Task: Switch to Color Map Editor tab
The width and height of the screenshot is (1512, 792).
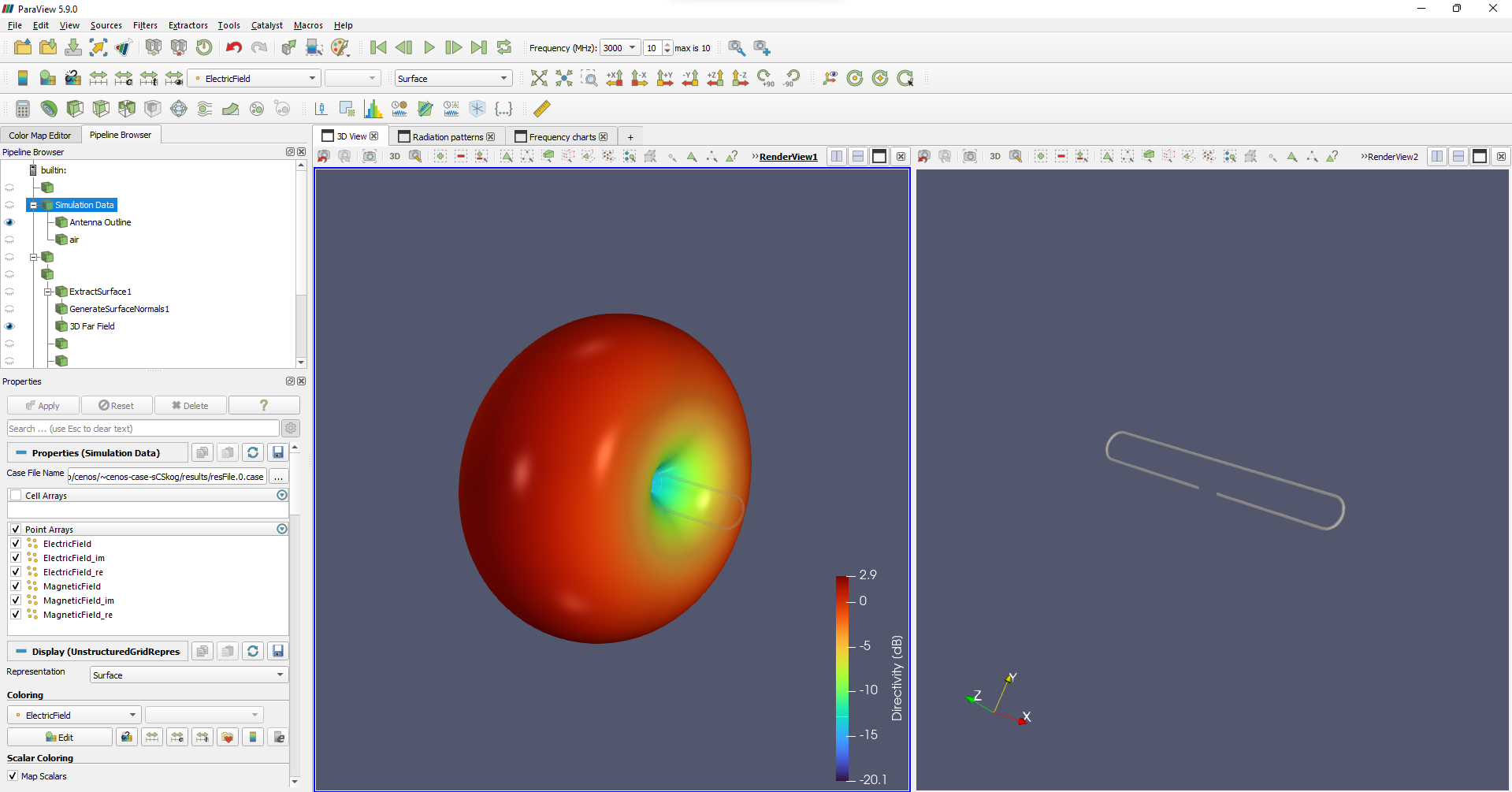Action: tap(40, 136)
